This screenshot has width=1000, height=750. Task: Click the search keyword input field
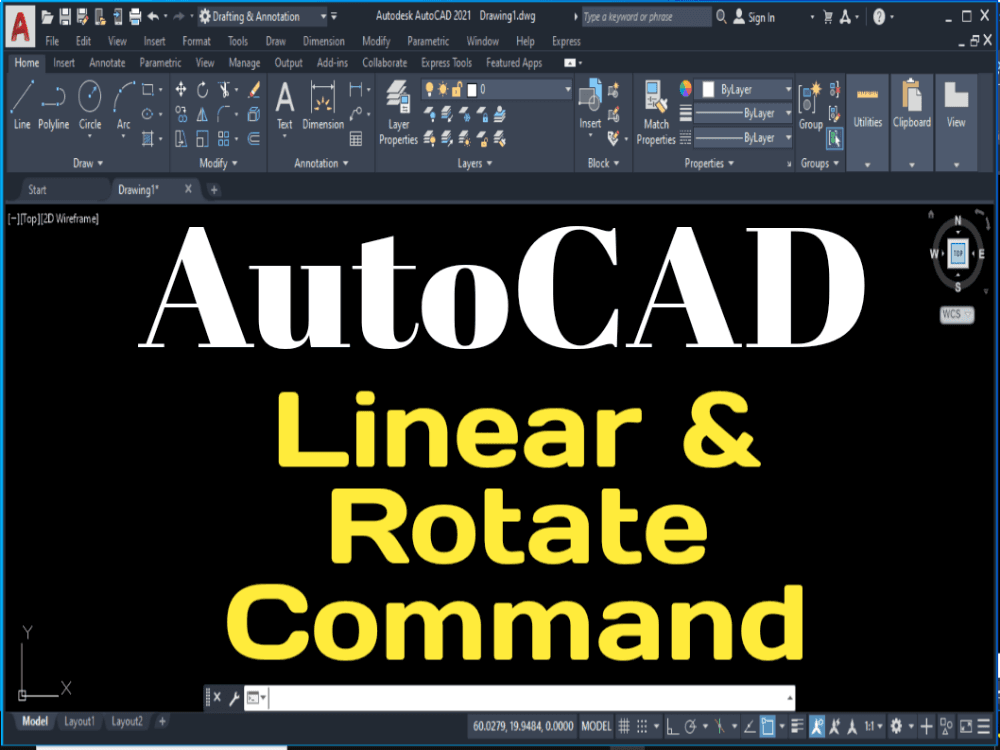[647, 17]
